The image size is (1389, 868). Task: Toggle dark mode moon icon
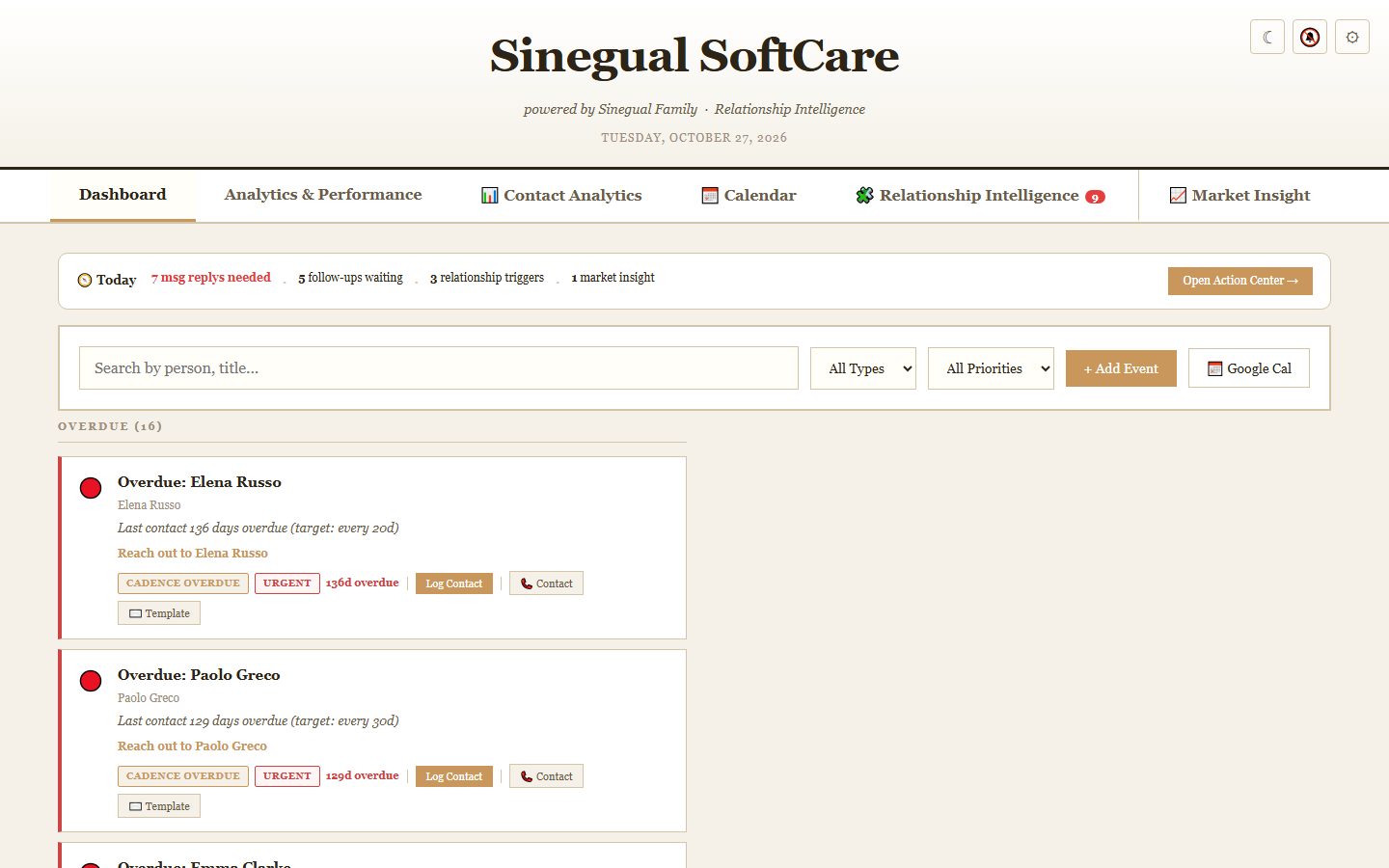[1267, 37]
